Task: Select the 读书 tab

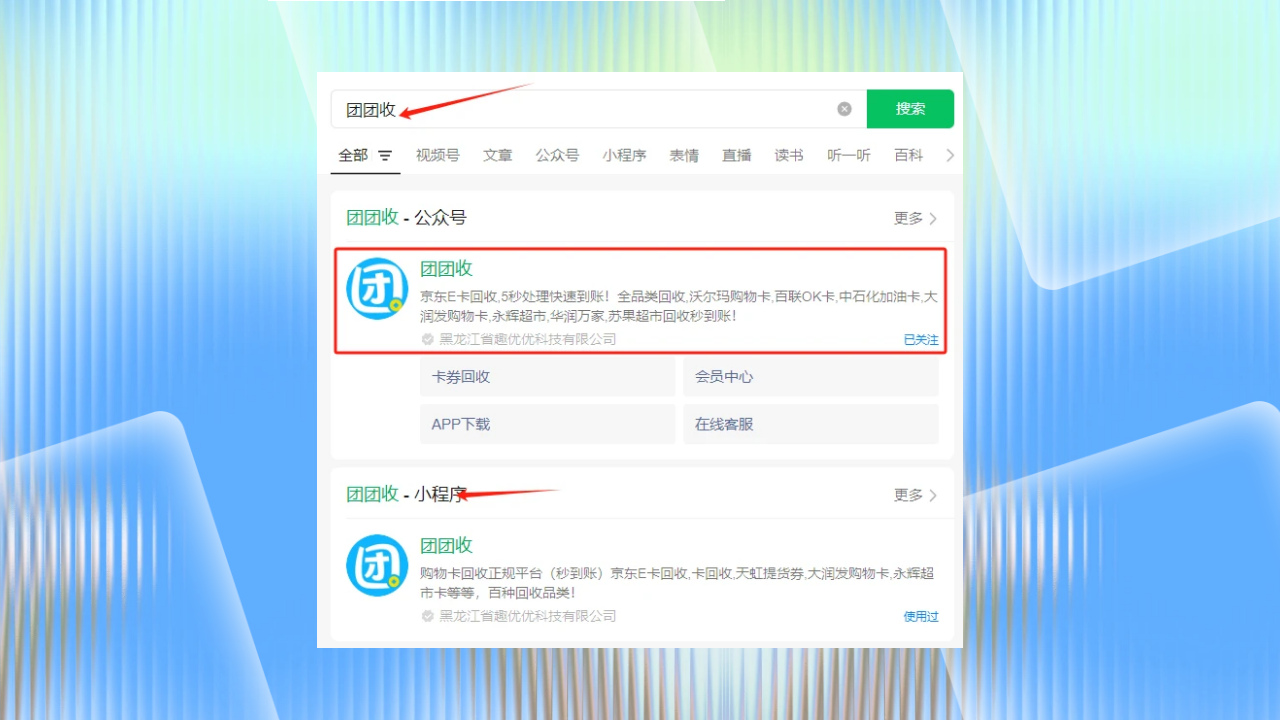Action: point(789,155)
